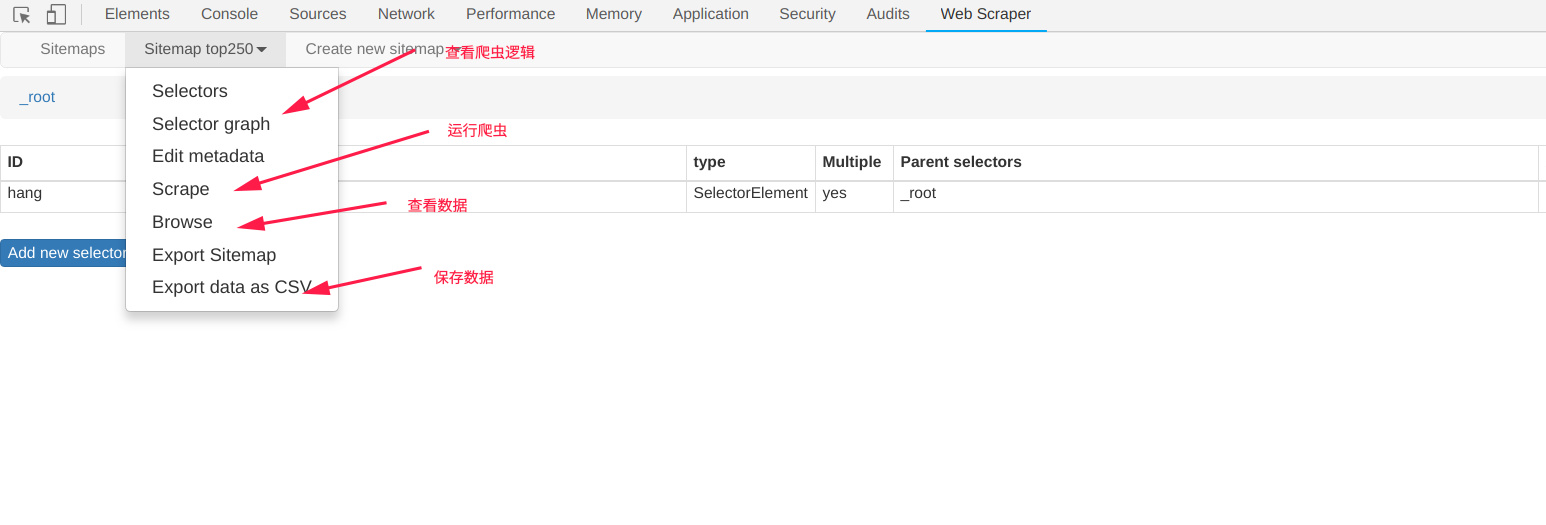
Task: Switch to the Elements tab
Action: [x=137, y=14]
